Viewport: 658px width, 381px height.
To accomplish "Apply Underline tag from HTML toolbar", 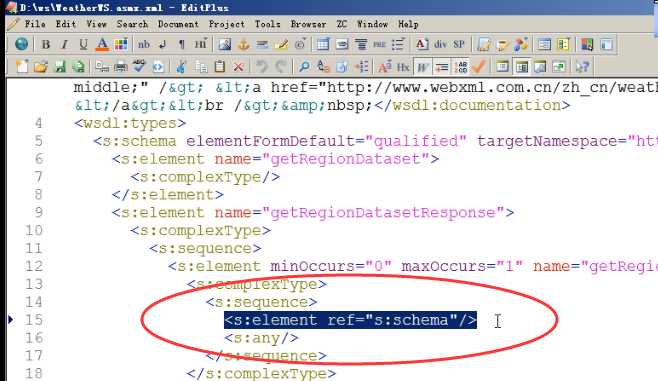I will pos(83,44).
